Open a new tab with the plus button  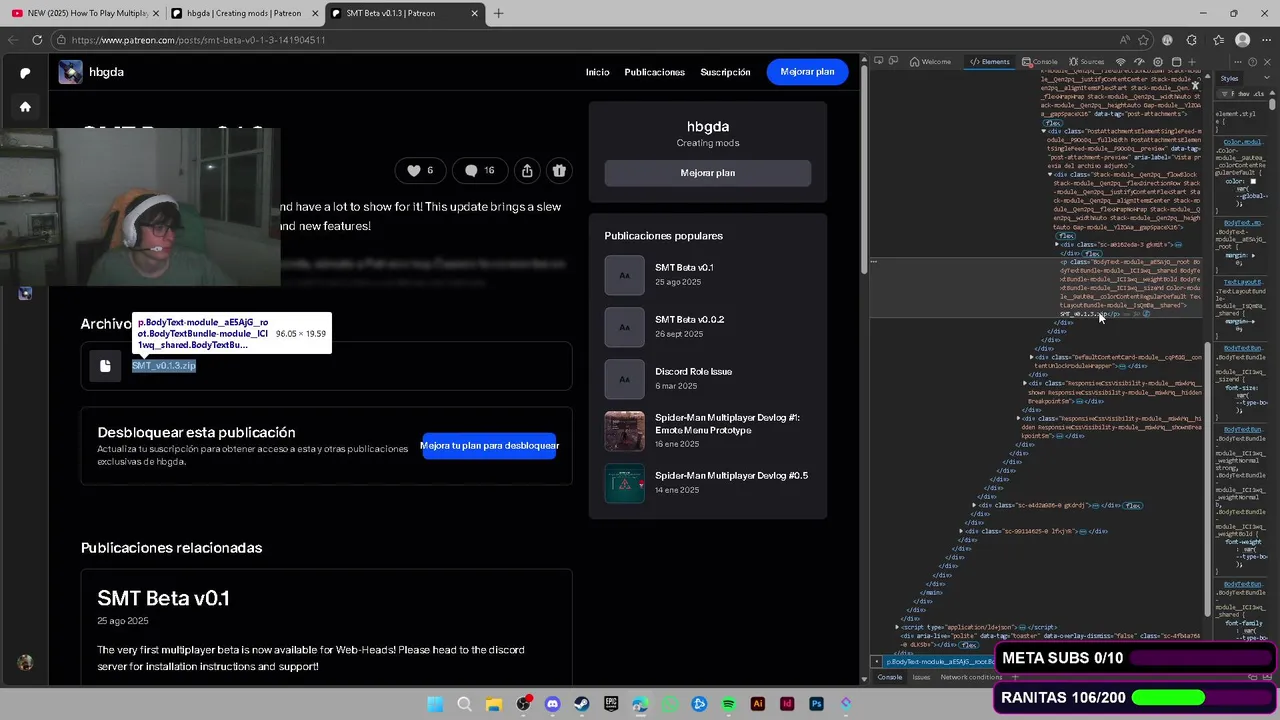[498, 13]
